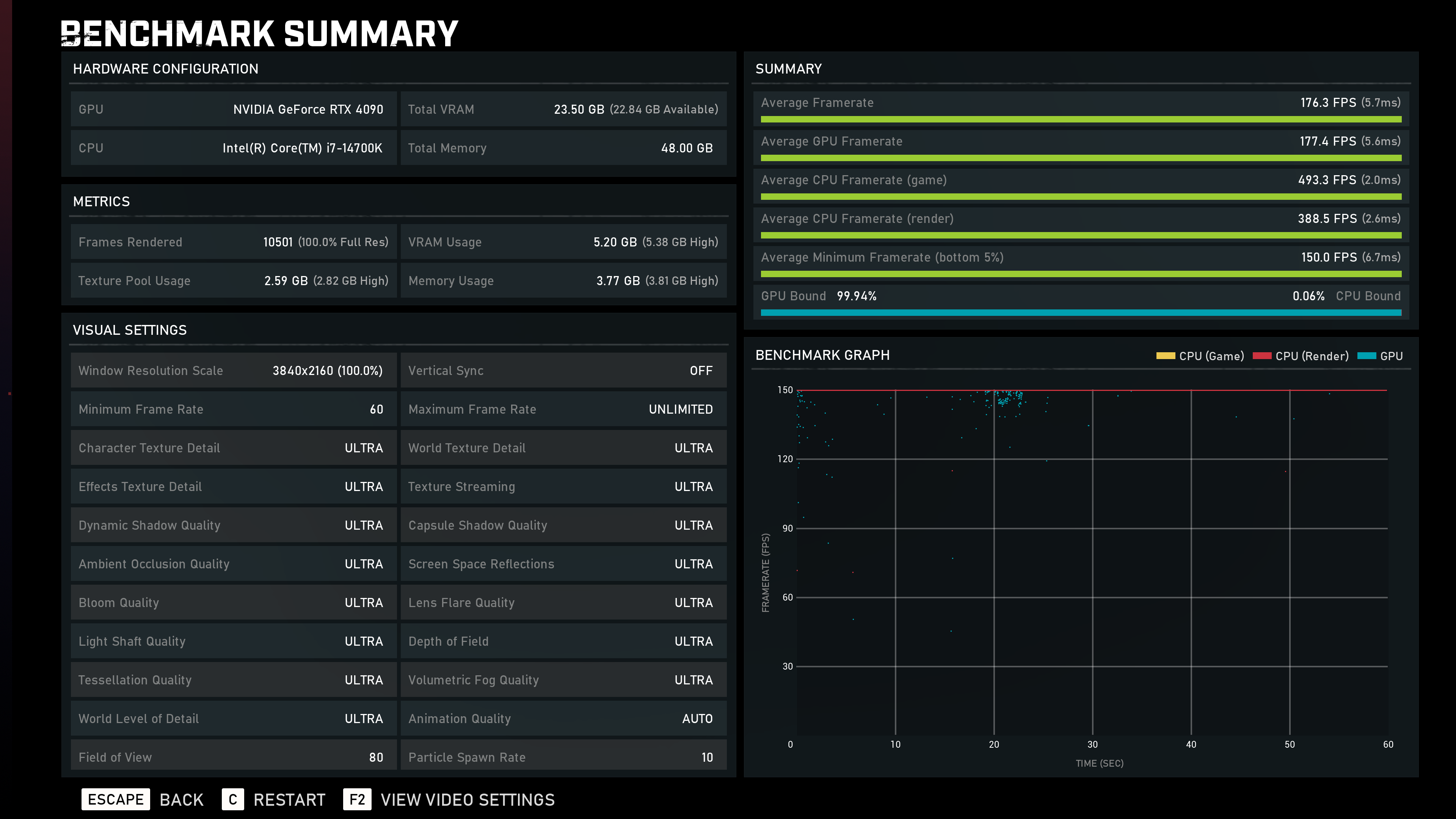Click the 0.06% CPU Bound value
This screenshot has height=819, width=1456.
click(1309, 296)
